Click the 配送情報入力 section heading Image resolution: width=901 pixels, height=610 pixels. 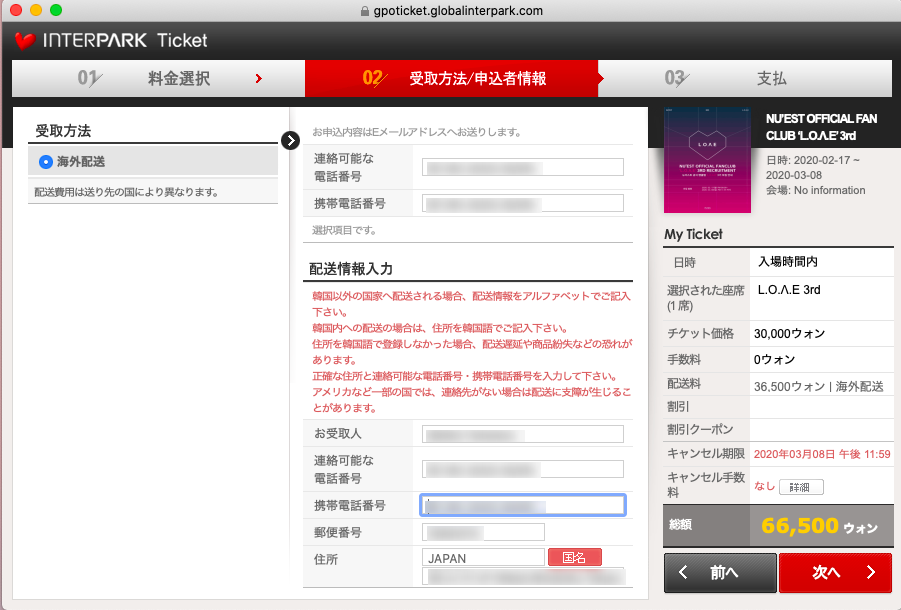[x=351, y=269]
